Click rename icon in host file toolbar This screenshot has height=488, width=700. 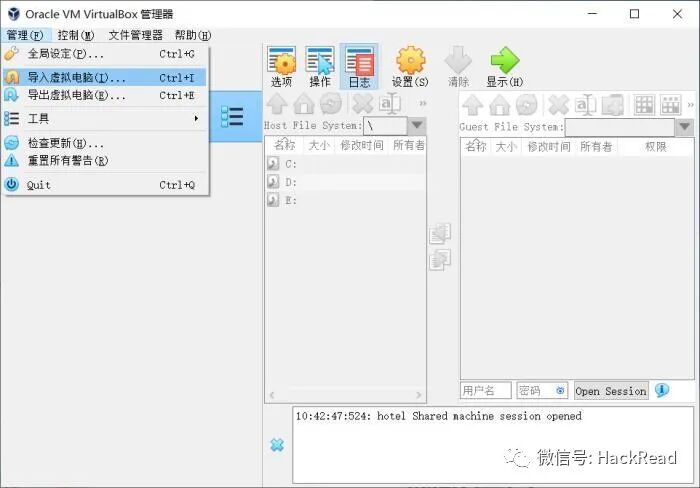coord(390,104)
